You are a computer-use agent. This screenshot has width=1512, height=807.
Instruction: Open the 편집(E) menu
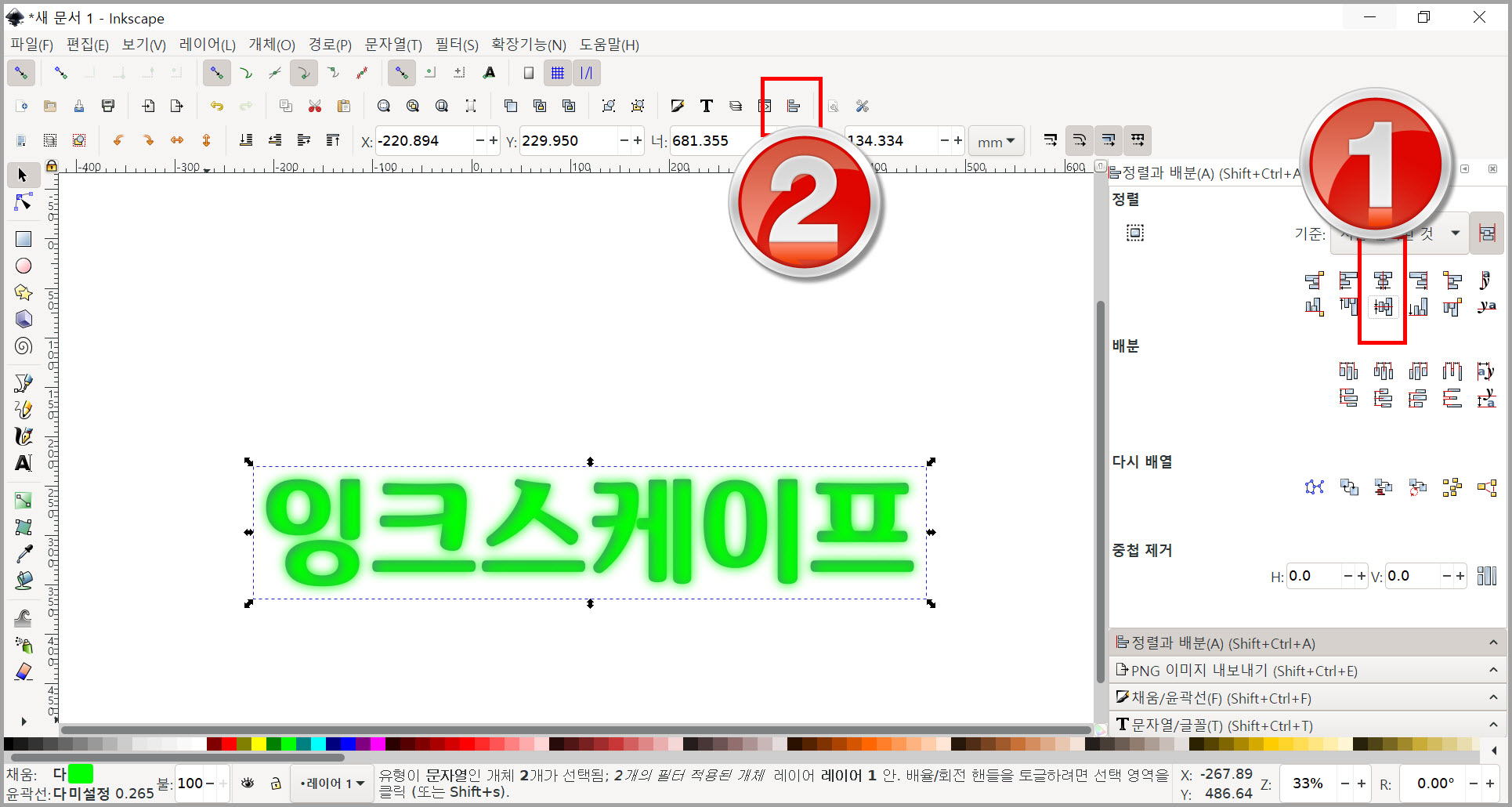coord(87,45)
